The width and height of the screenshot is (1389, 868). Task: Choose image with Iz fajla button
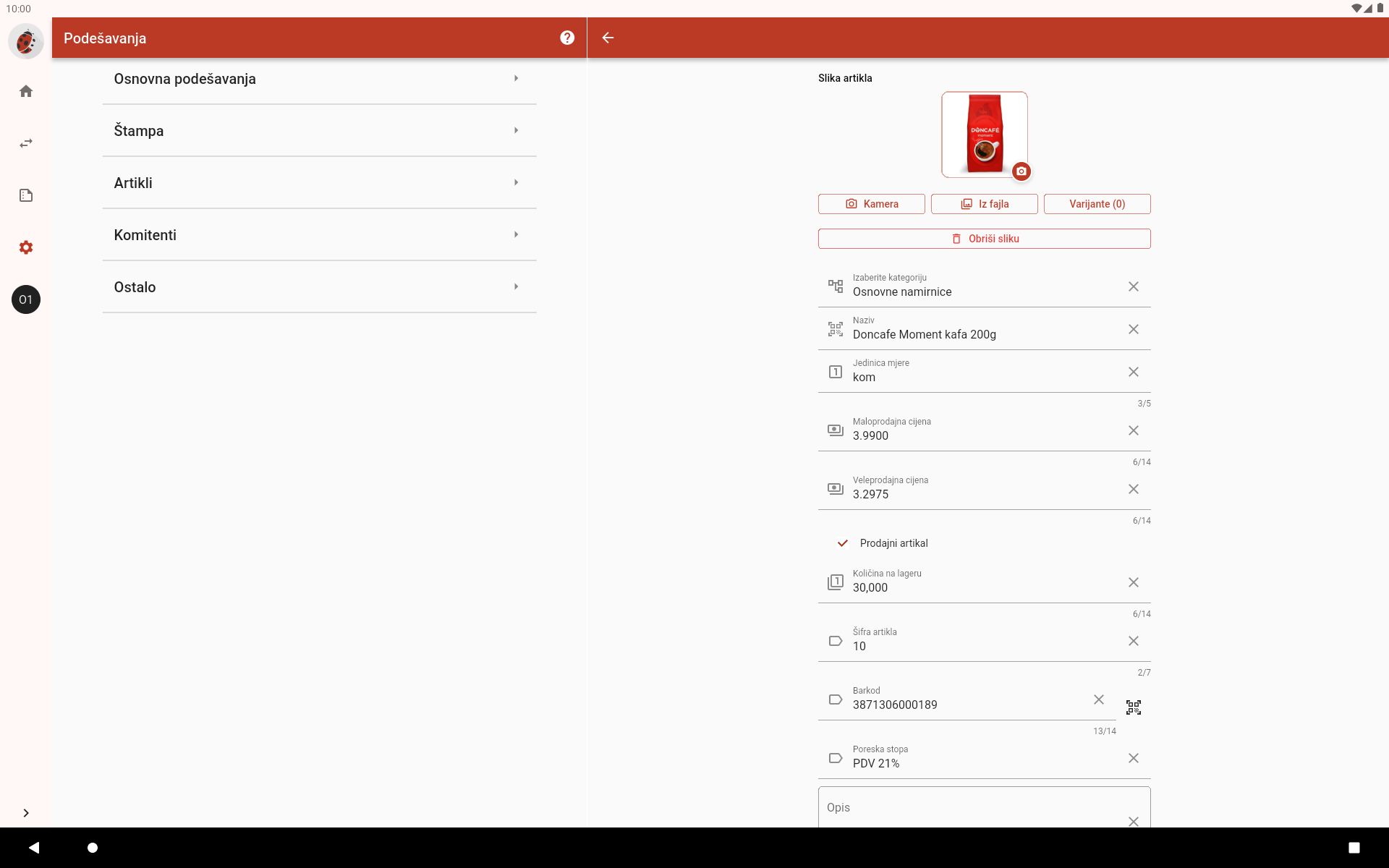tap(984, 204)
